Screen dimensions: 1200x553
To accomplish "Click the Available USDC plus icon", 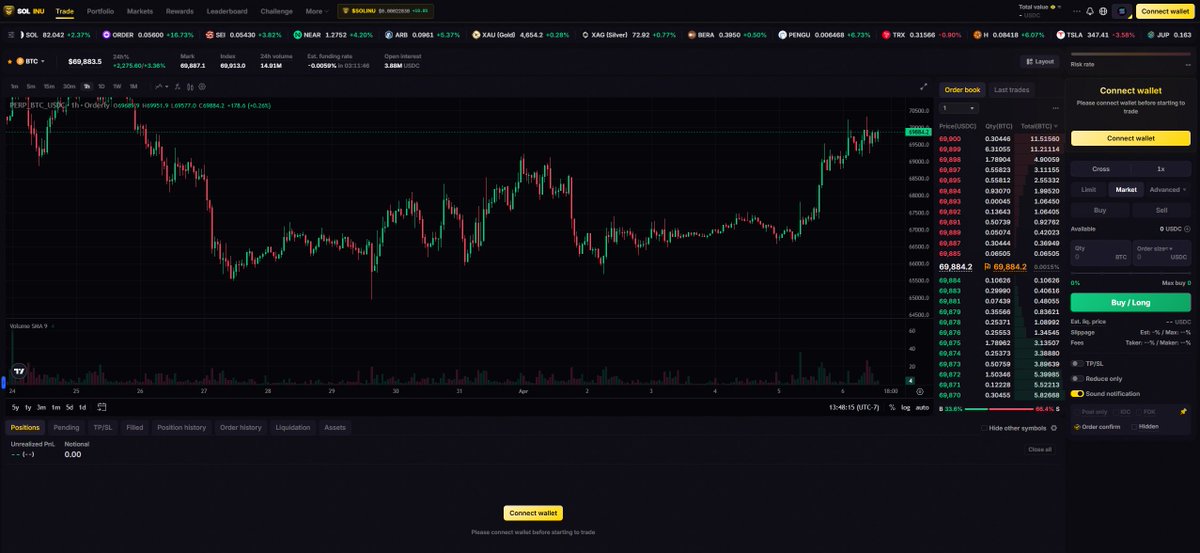I will click(1187, 229).
